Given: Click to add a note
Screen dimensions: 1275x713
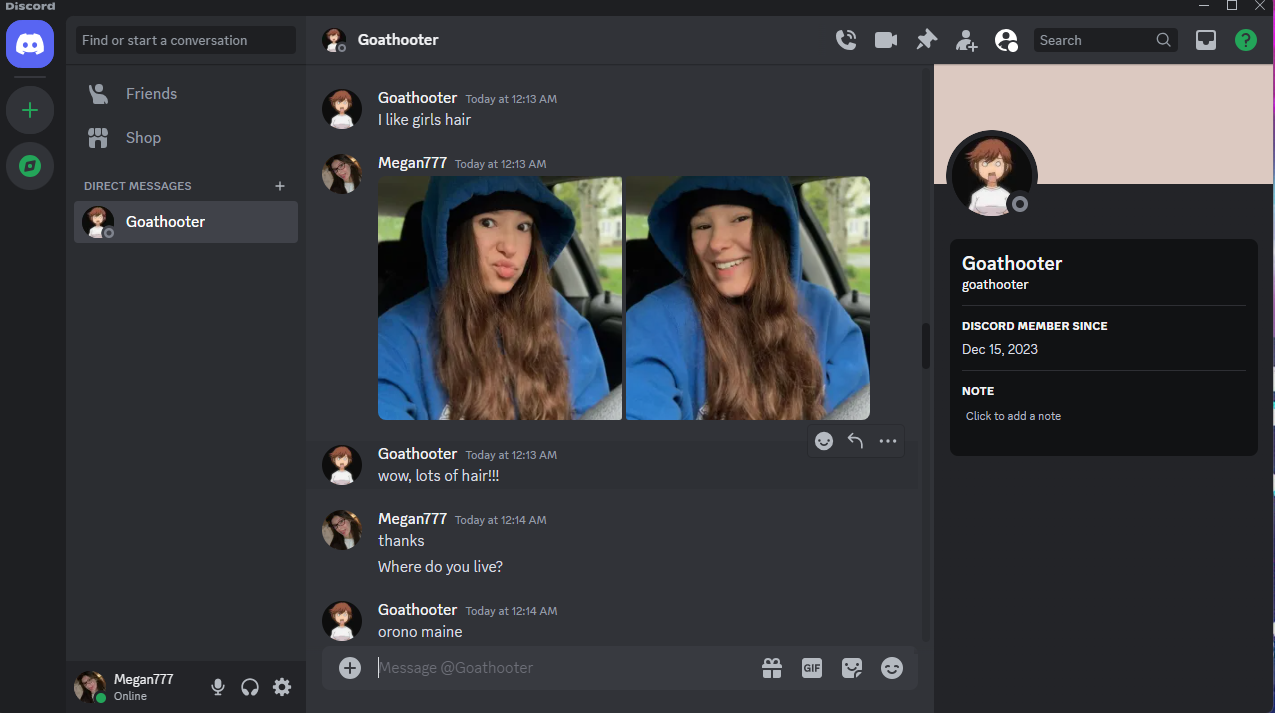Looking at the screenshot, I should pos(1013,416).
